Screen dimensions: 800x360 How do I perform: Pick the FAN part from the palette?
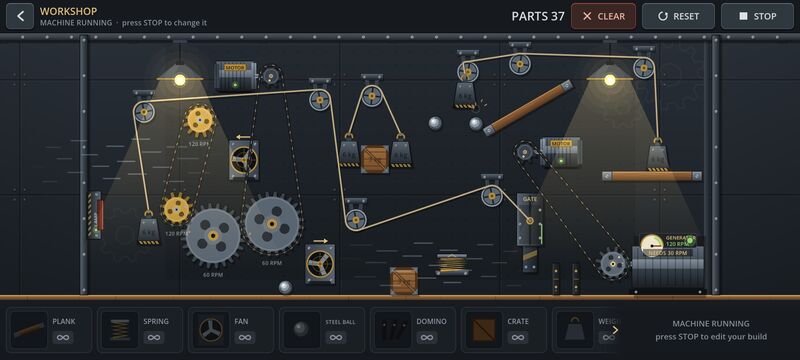click(x=231, y=330)
